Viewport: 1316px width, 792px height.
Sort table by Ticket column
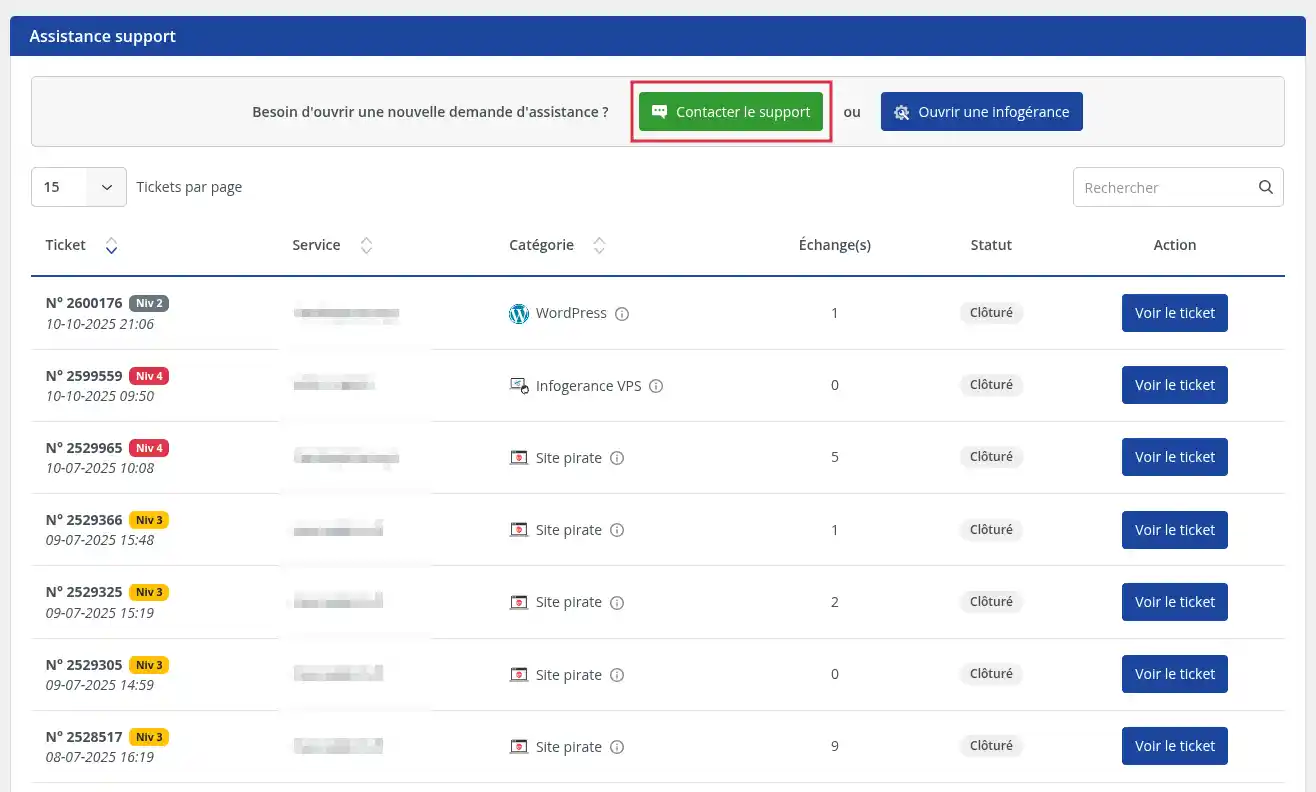(111, 246)
